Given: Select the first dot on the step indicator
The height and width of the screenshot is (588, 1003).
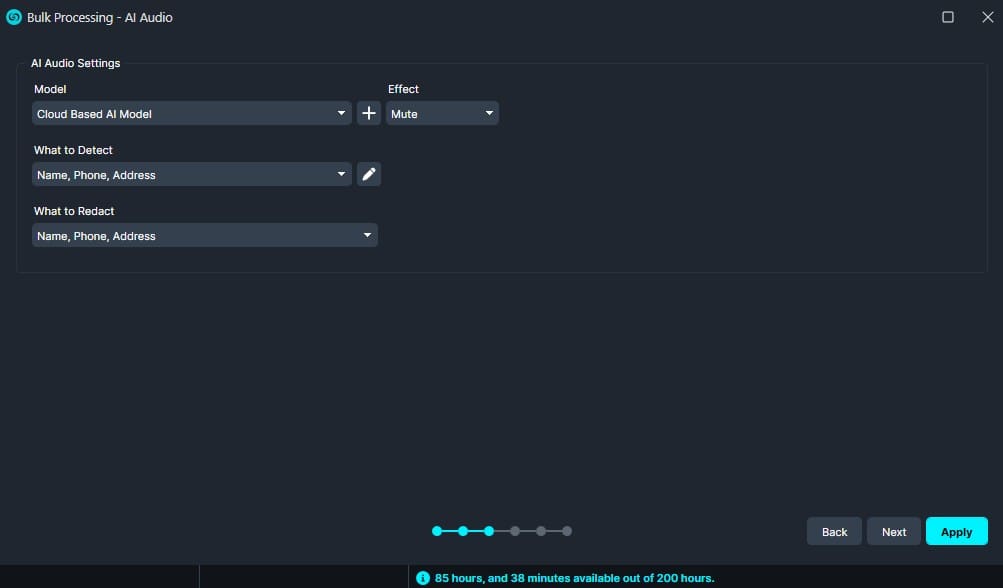Looking at the screenshot, I should coord(436,531).
